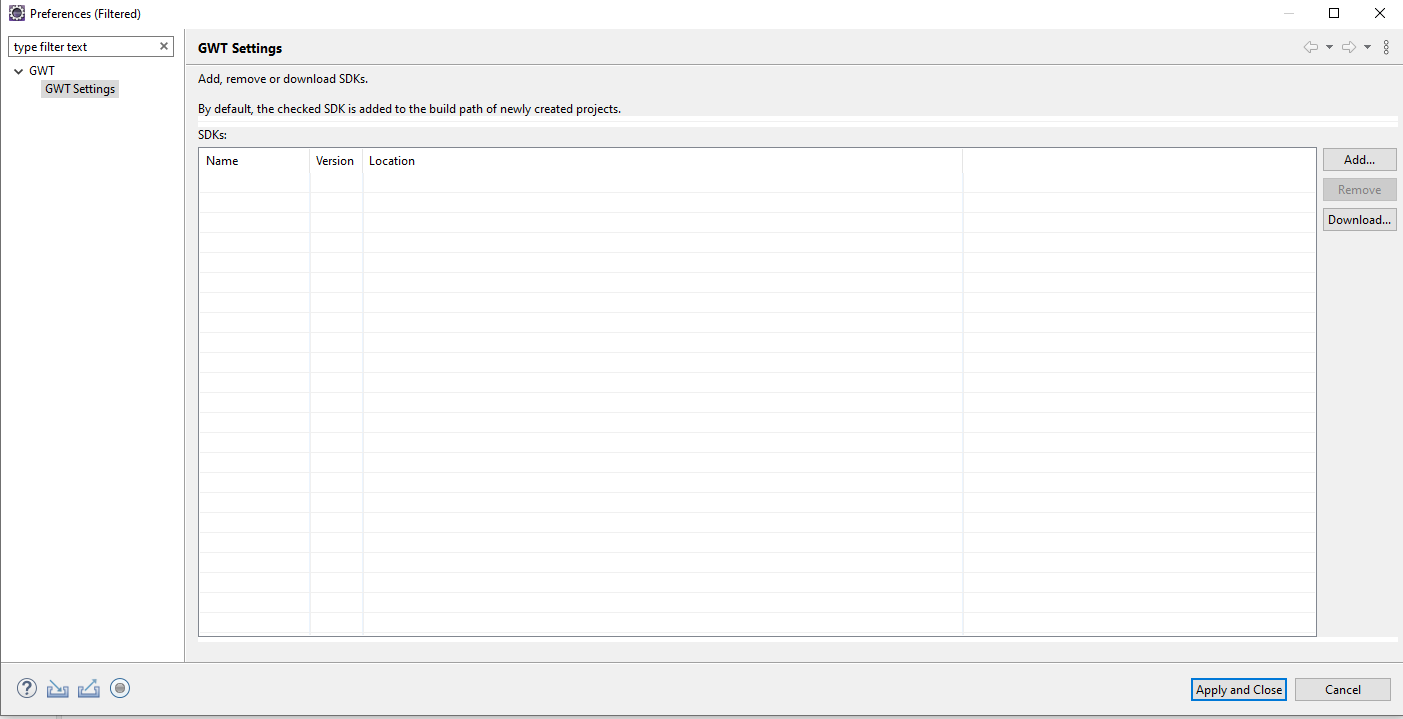The height and width of the screenshot is (719, 1403).
Task: Click the Eclipse Preferences window icon
Action: (16, 13)
